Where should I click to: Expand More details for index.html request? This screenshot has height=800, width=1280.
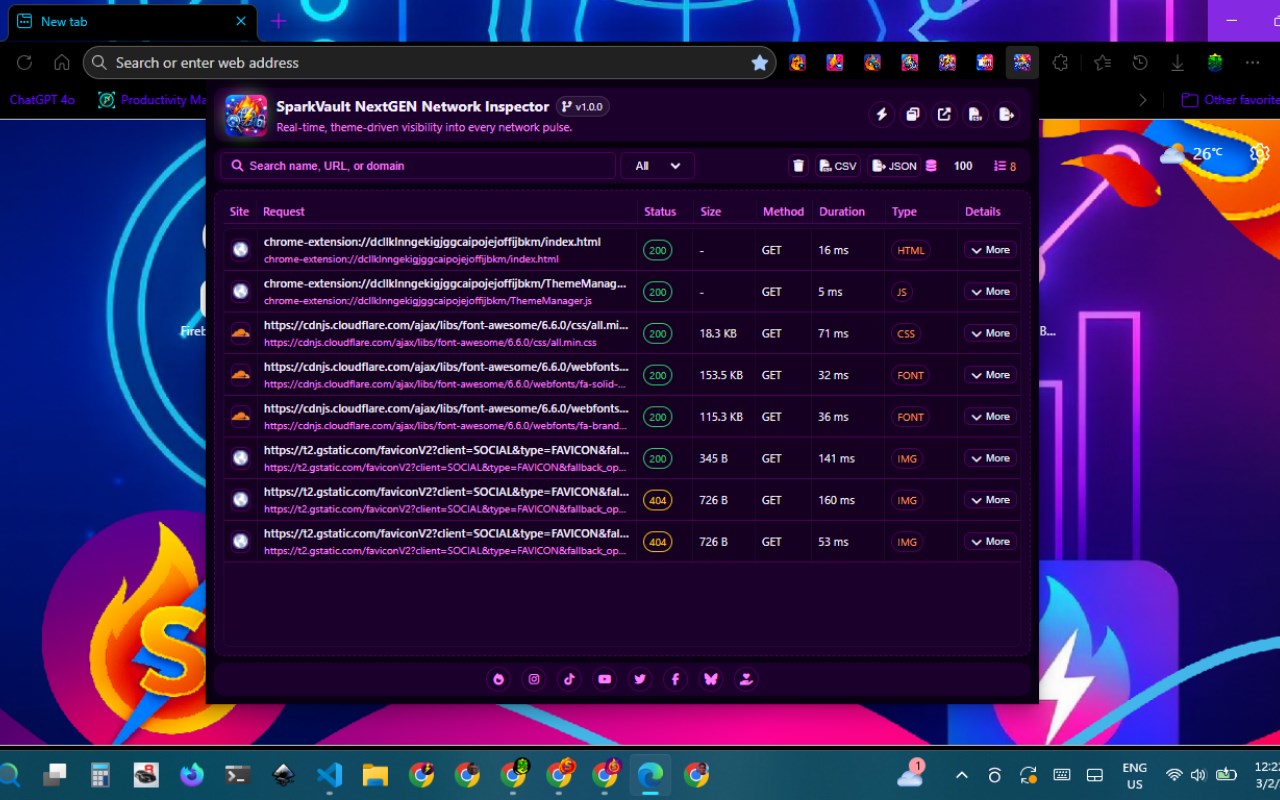tap(990, 250)
